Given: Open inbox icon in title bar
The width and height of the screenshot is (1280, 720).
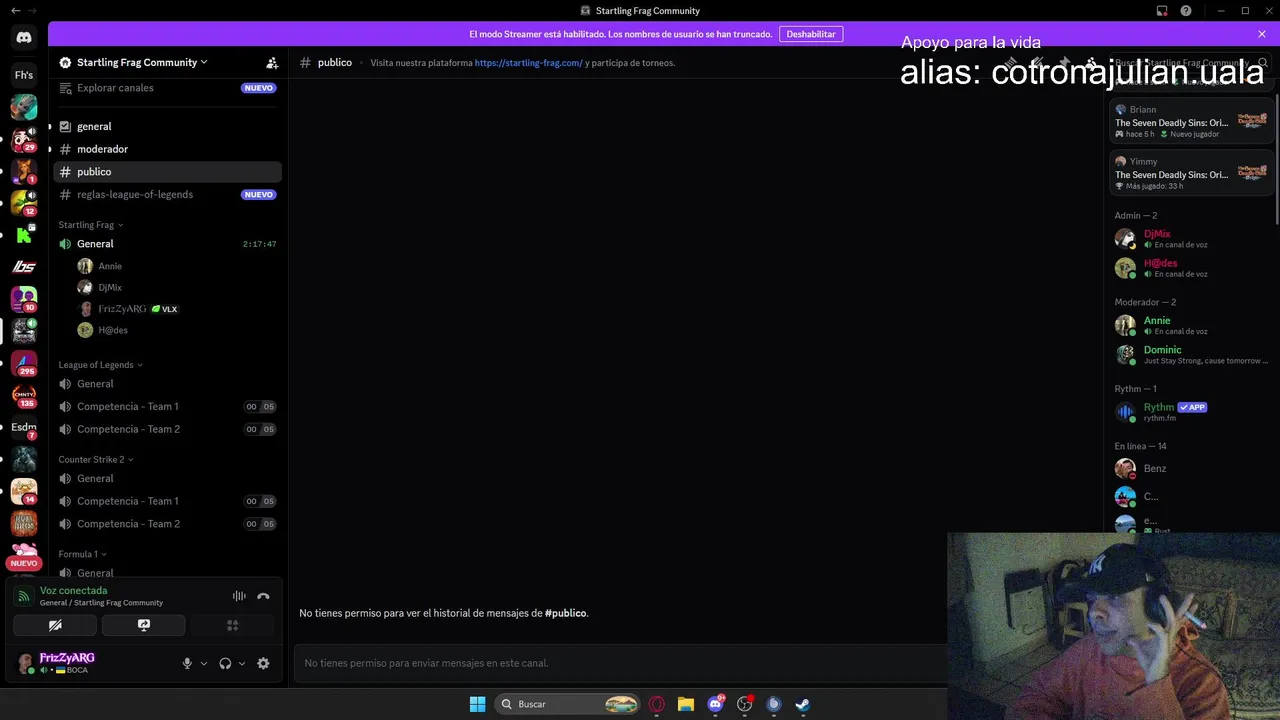Looking at the screenshot, I should (1162, 11).
